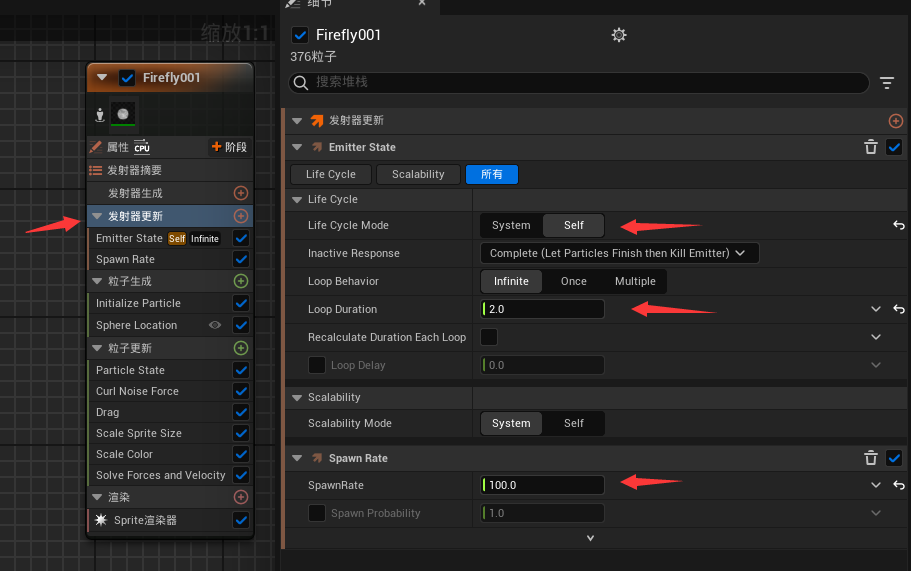Switch to Scalability filter tab
Screen dimensions: 911x571
pos(418,174)
